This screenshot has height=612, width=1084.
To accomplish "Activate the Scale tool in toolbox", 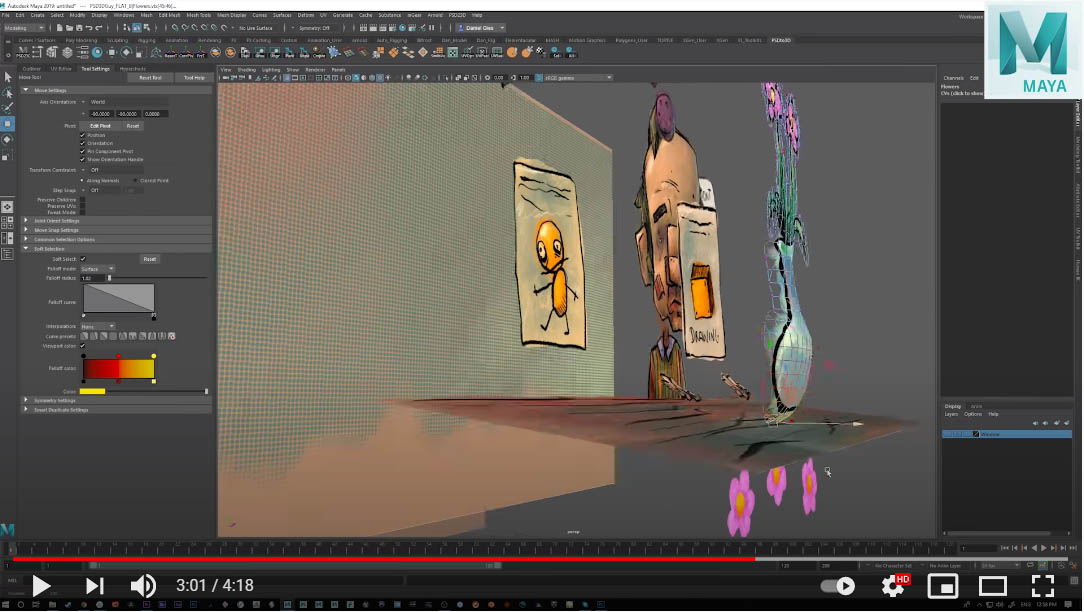I will click(x=8, y=156).
